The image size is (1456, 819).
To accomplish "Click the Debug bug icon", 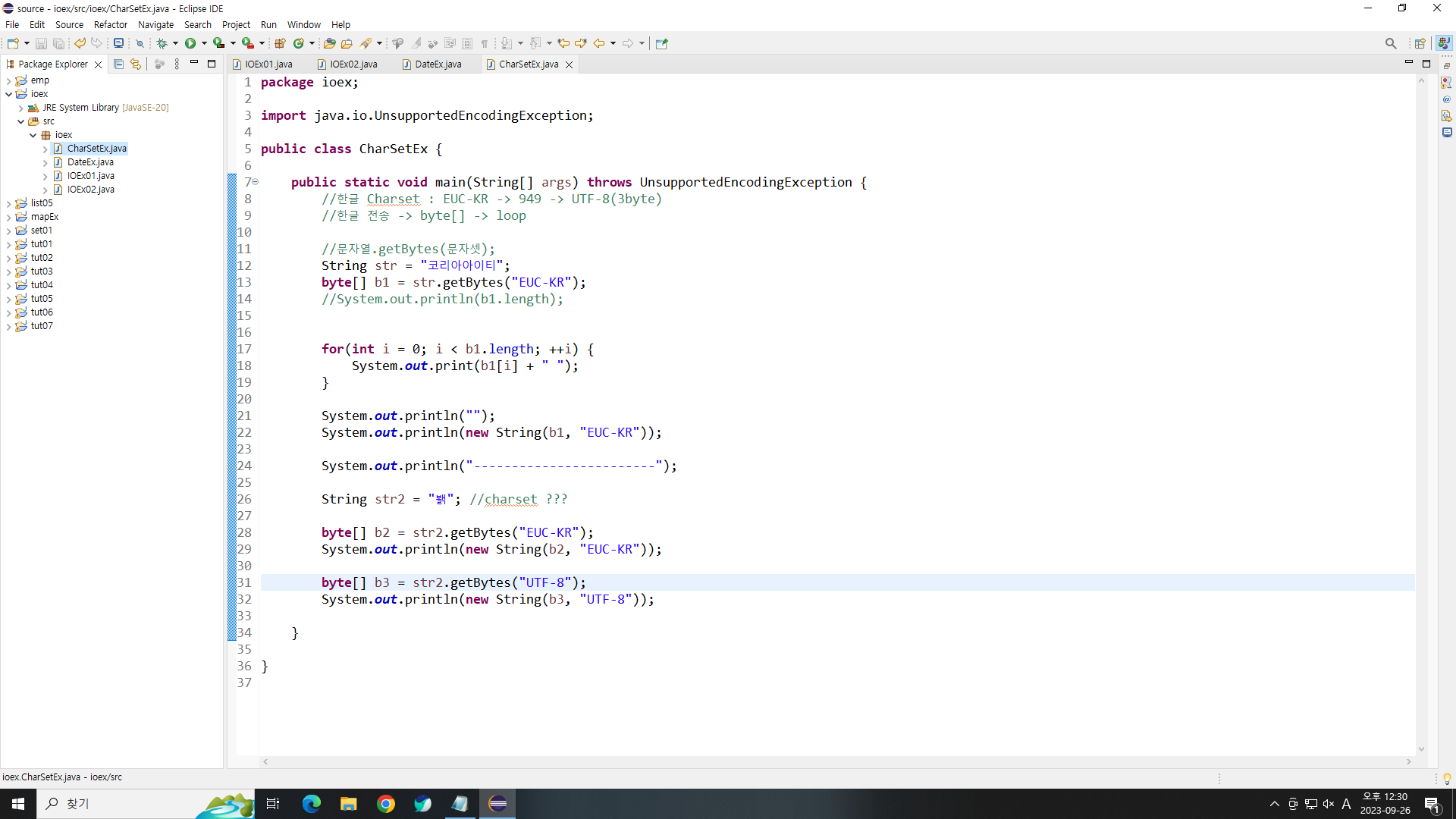I will pos(162,43).
